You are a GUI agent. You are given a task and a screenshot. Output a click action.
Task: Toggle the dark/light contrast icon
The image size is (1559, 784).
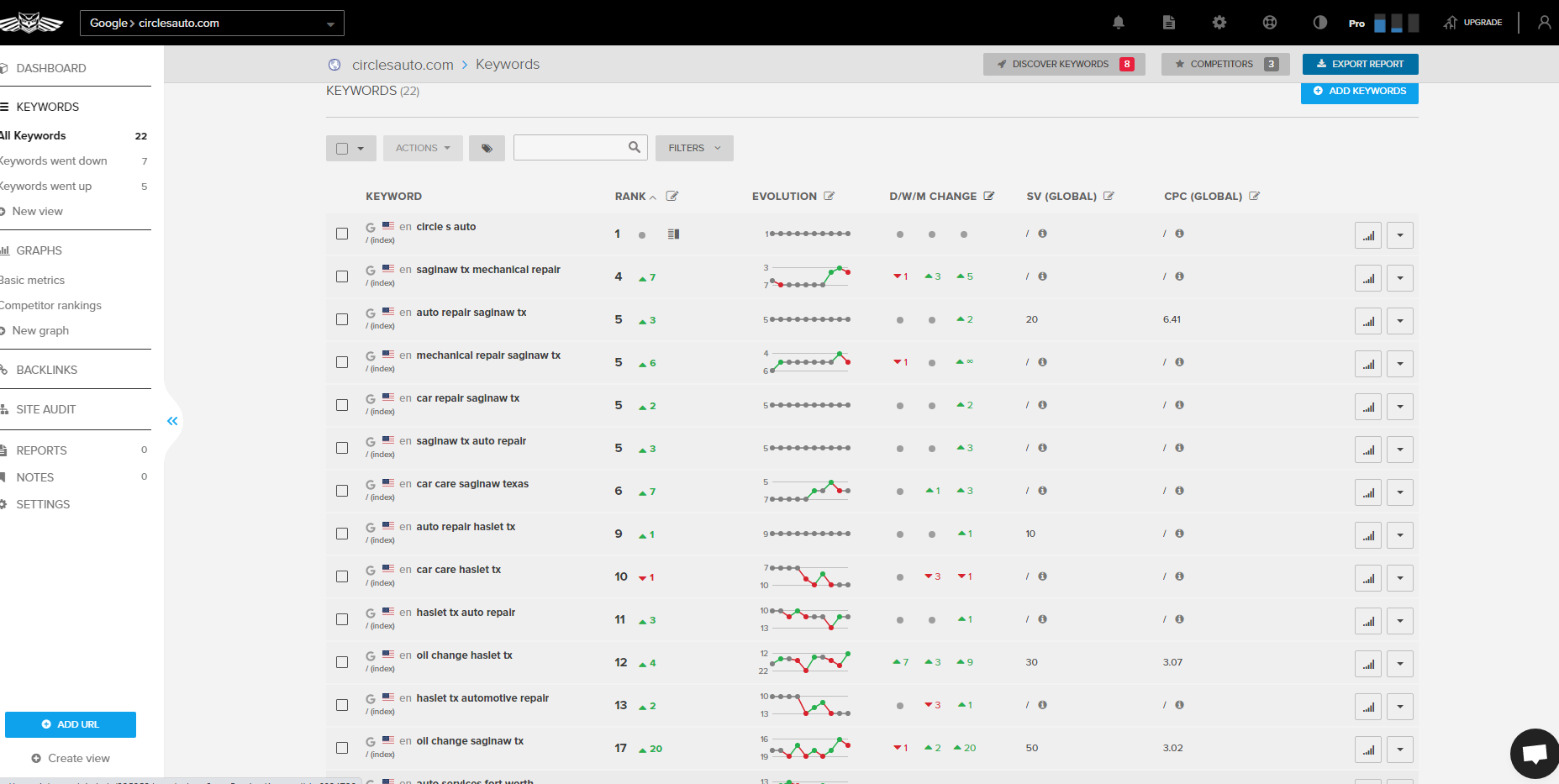pos(1320,23)
